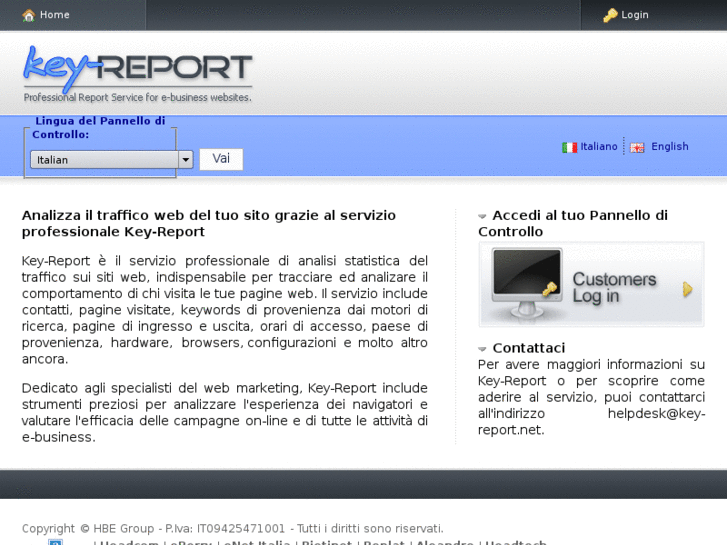The height and width of the screenshot is (545, 727).
Task: Open the Login menu item
Action: click(635, 15)
